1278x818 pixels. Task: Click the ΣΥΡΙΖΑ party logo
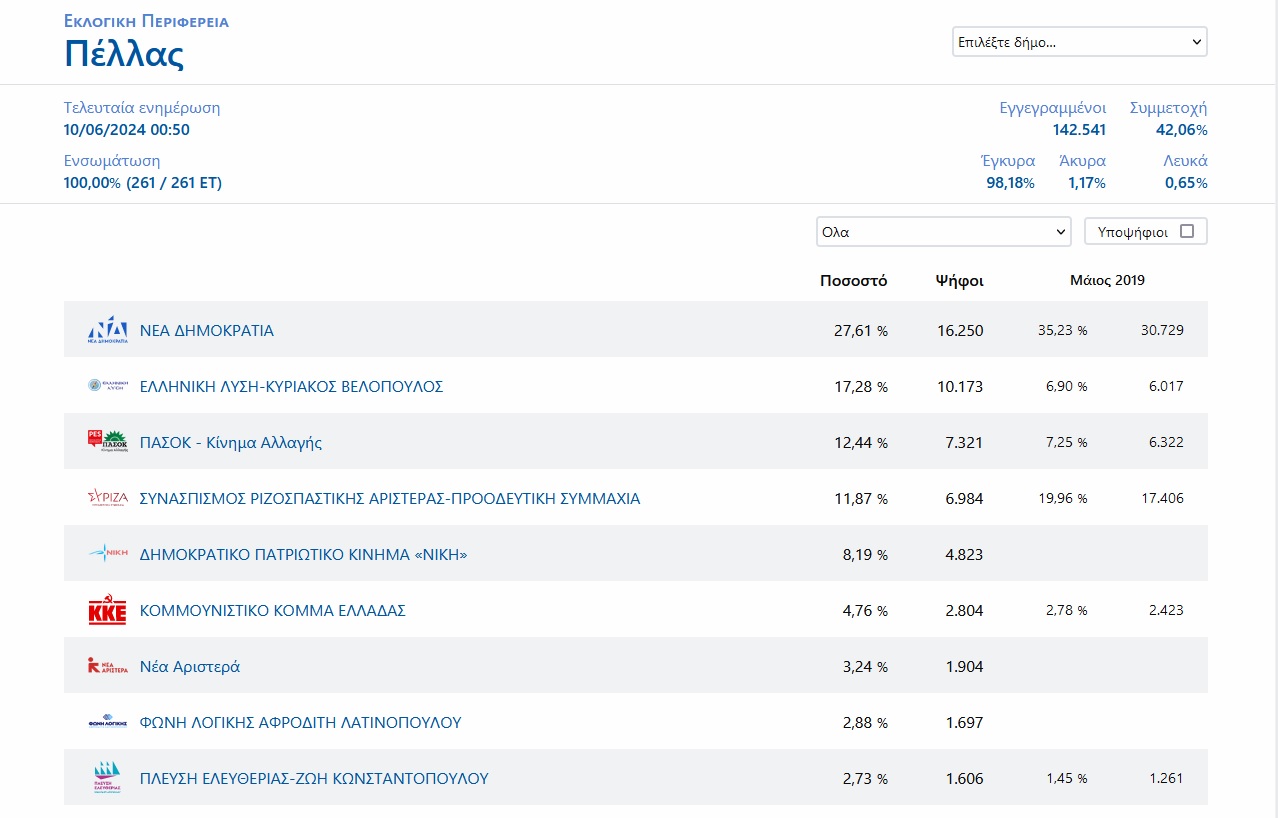(107, 498)
